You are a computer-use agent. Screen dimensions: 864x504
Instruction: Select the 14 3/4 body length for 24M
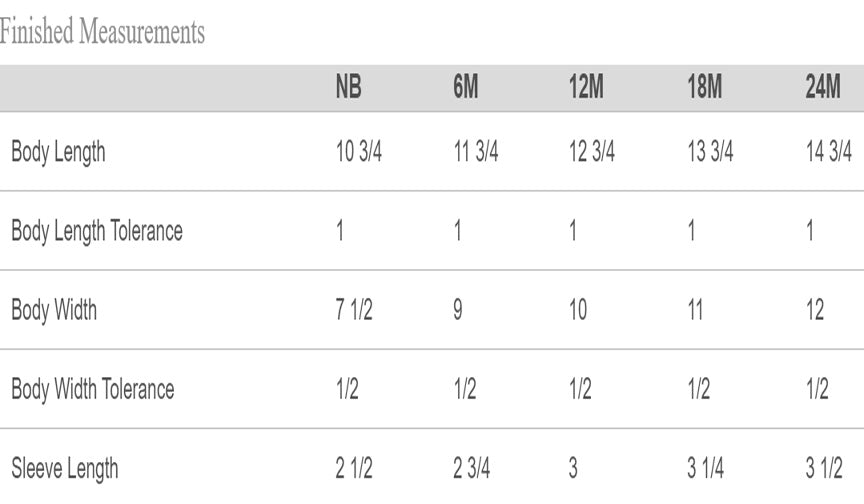829,151
